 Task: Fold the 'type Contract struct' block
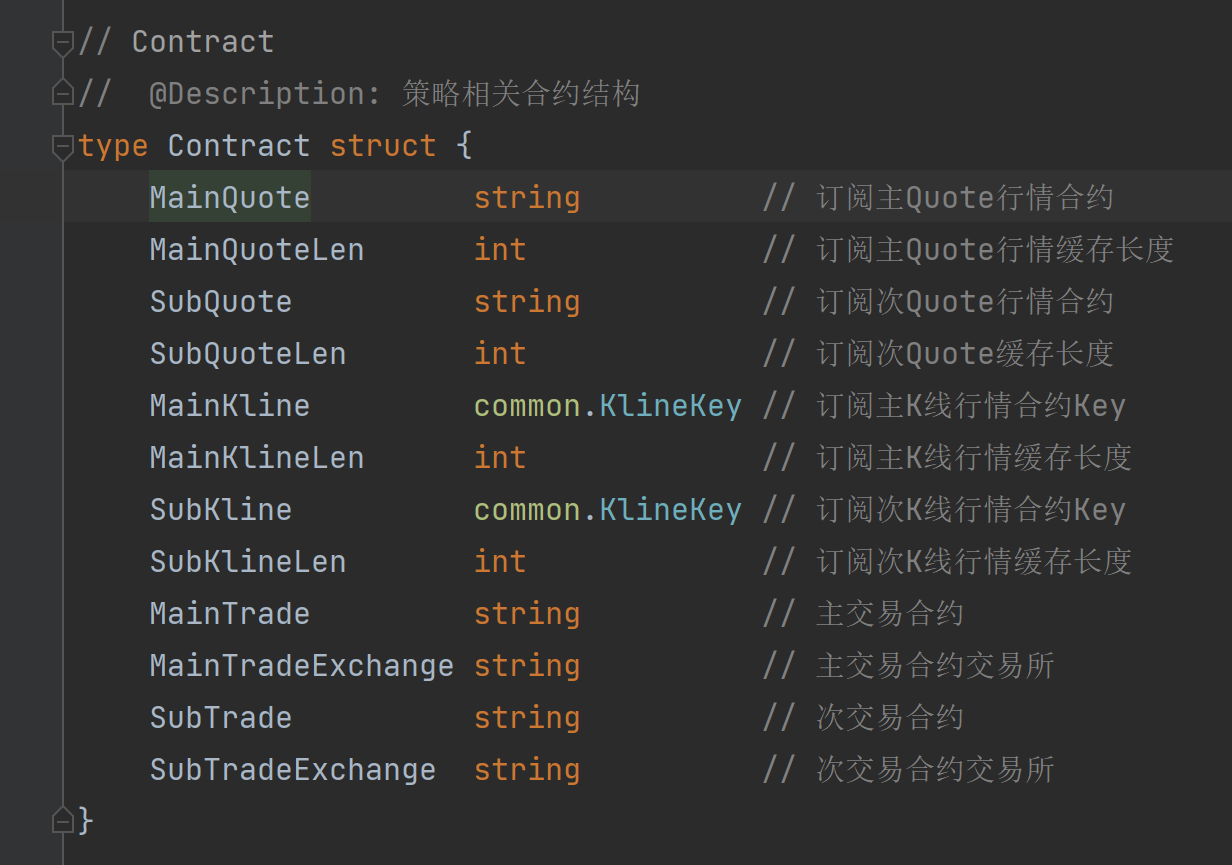tap(63, 146)
